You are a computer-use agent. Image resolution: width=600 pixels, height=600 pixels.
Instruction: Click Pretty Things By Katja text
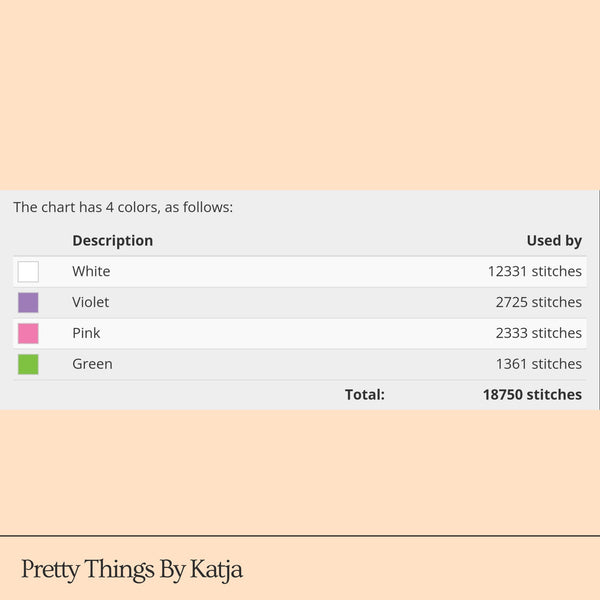point(132,570)
